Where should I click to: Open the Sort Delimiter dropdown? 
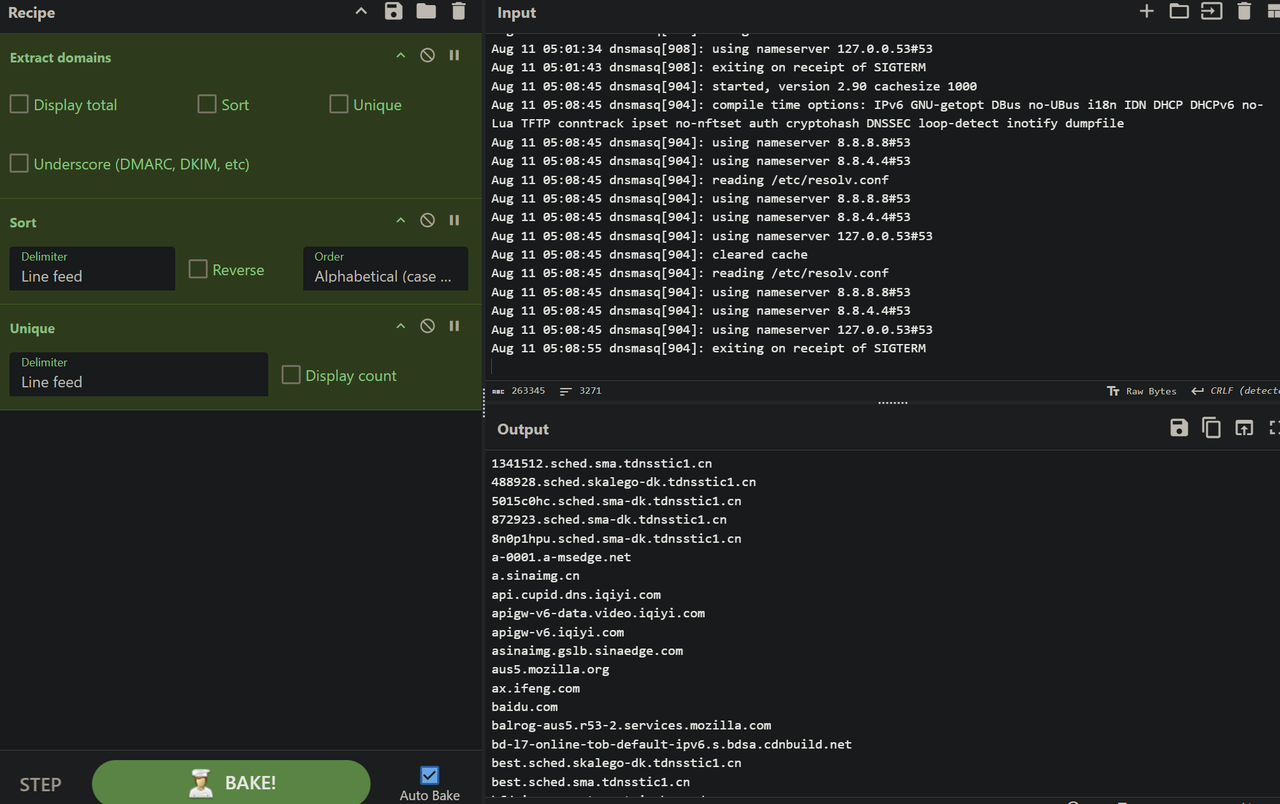[x=92, y=269]
